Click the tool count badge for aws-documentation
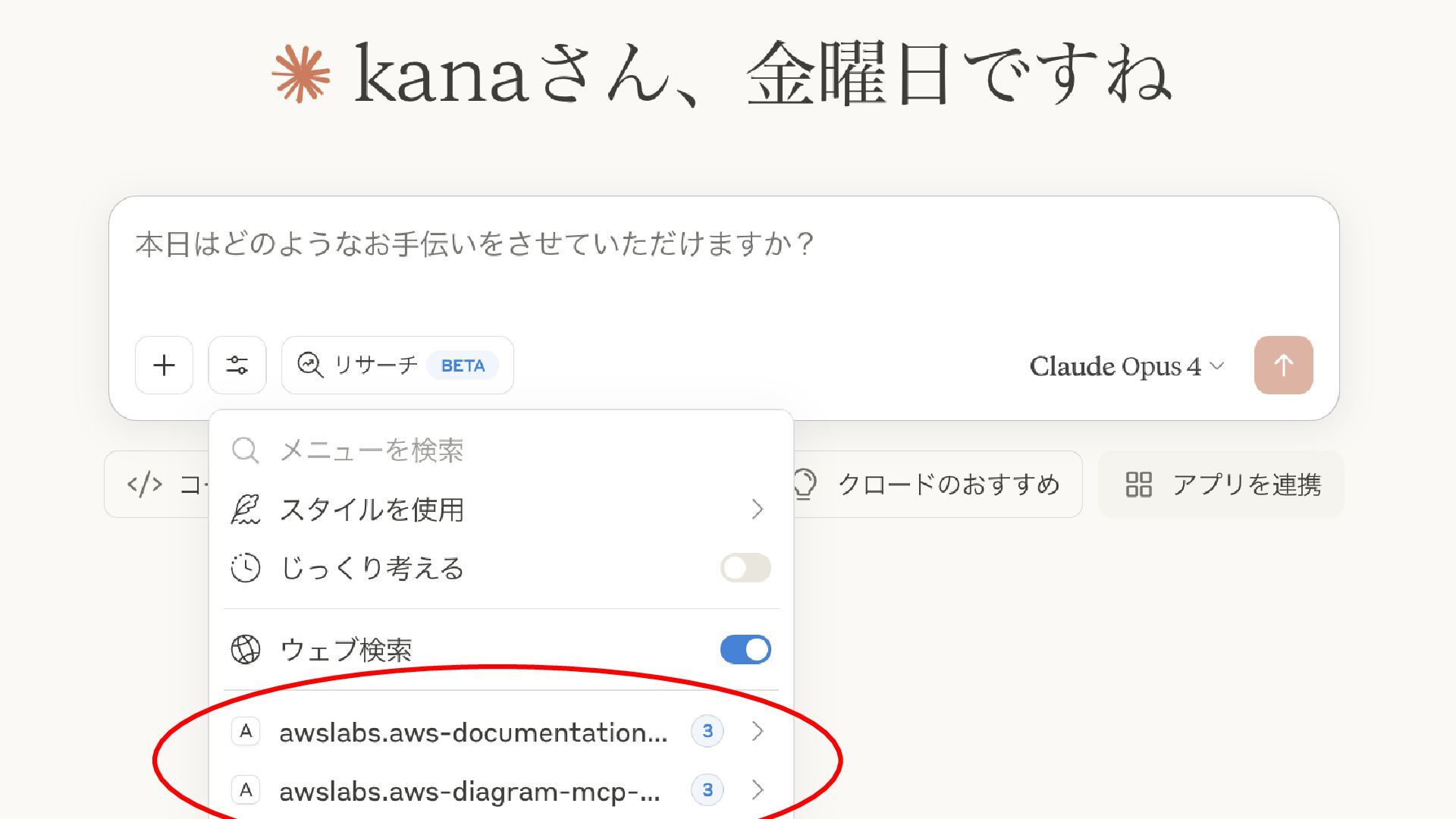Viewport: 1456px width, 819px height. click(707, 731)
